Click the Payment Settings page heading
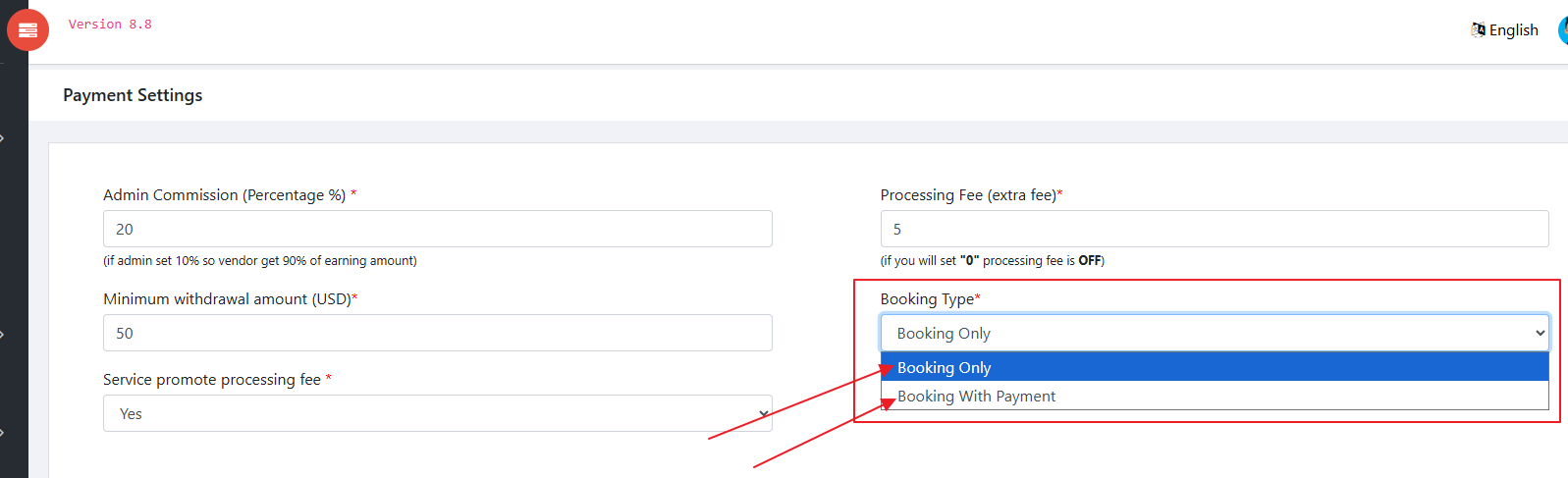Screen dimensions: 1568x478 pos(133,95)
